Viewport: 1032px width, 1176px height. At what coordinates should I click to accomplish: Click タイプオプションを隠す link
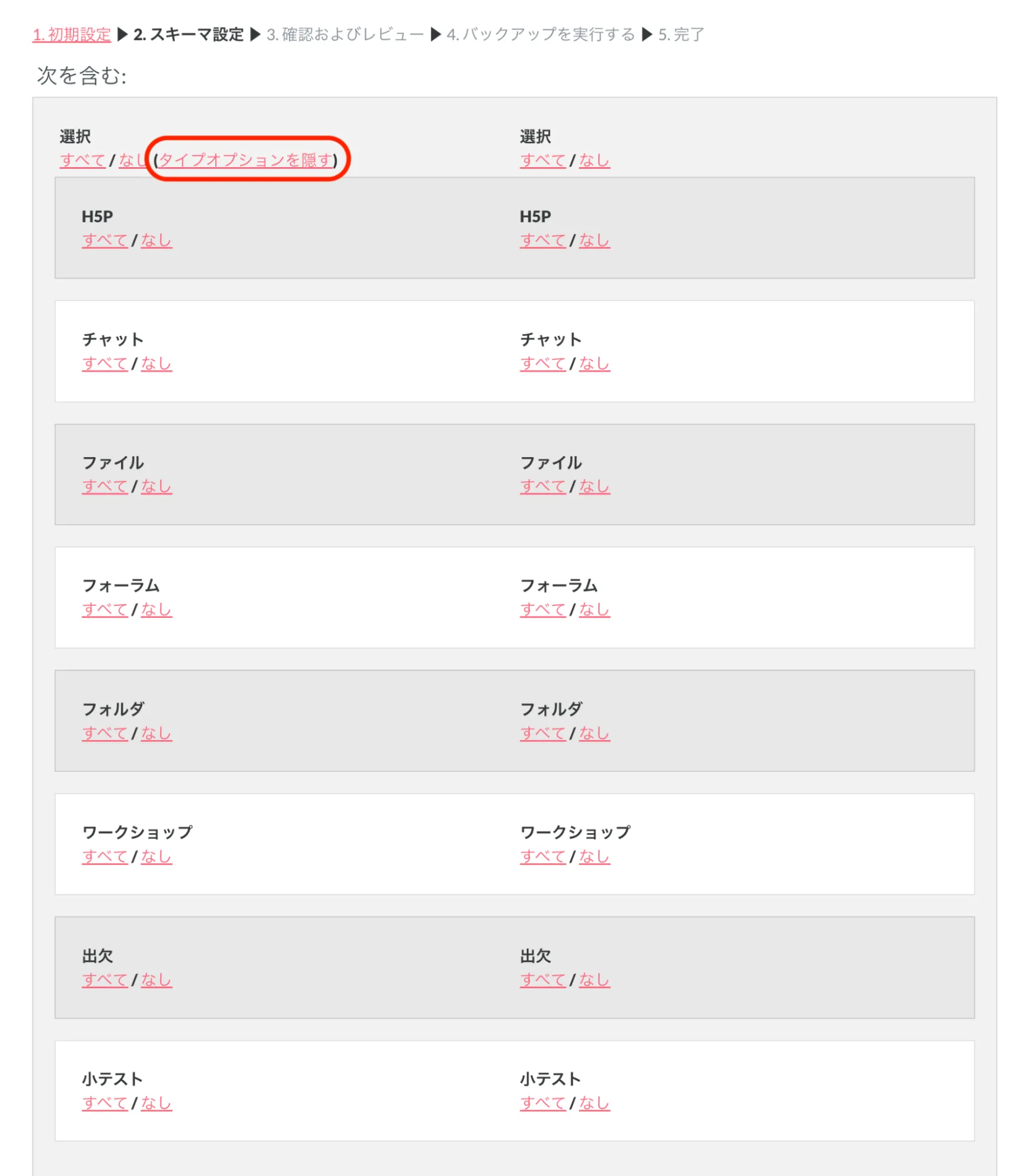tap(246, 160)
